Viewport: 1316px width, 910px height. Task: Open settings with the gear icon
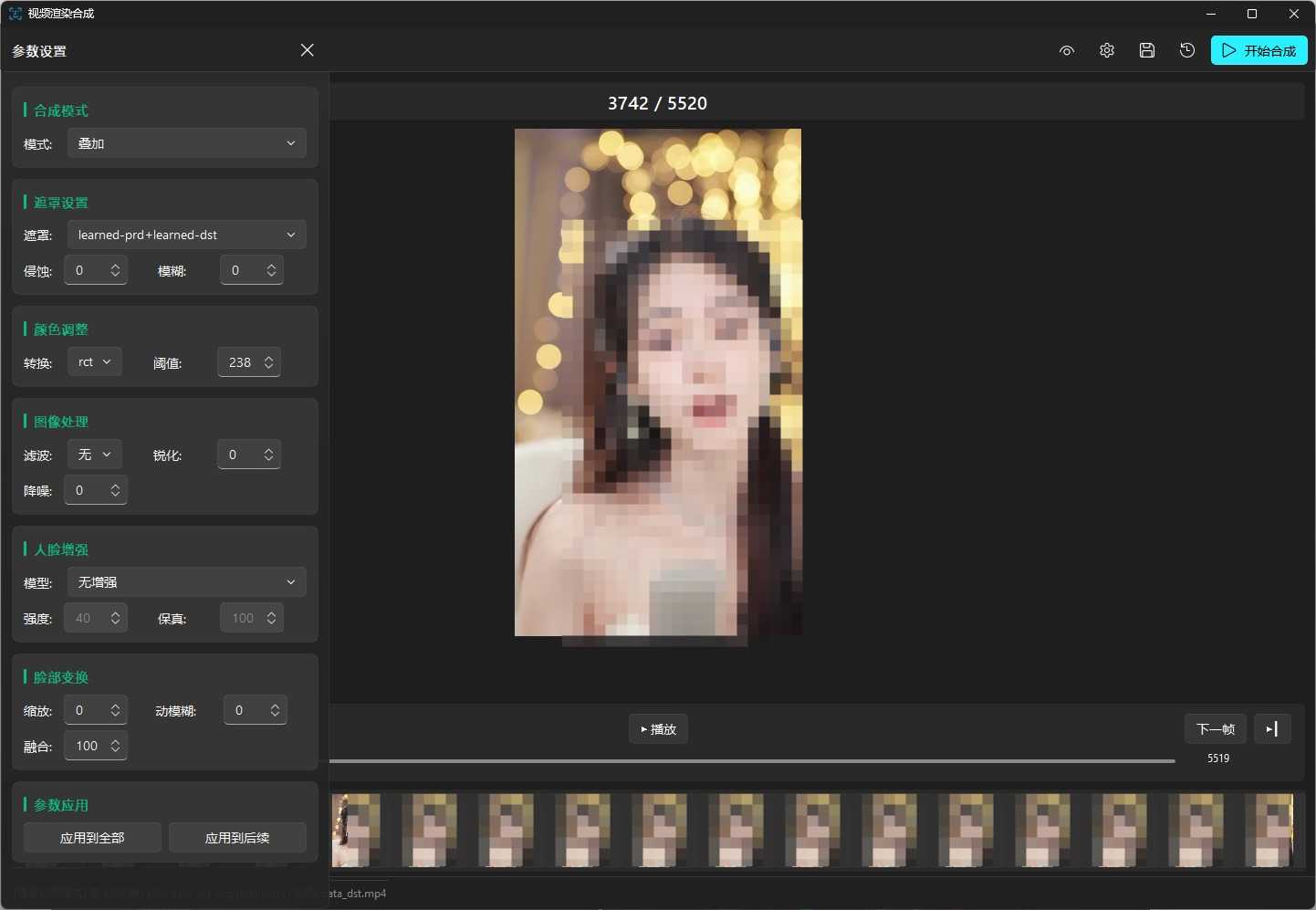(x=1106, y=51)
